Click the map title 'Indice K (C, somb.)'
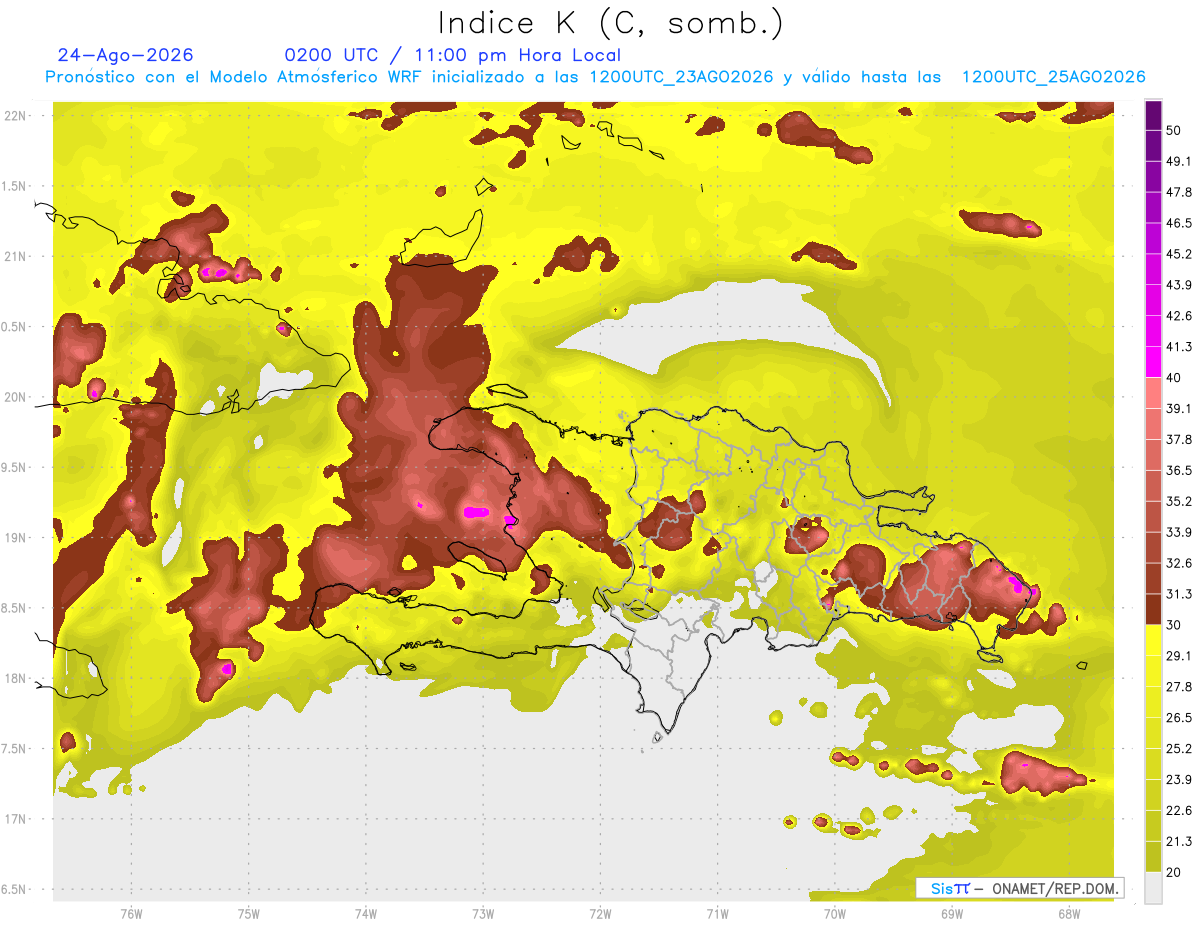Viewport: 1200px width, 927px height. pyautogui.click(x=610, y=23)
